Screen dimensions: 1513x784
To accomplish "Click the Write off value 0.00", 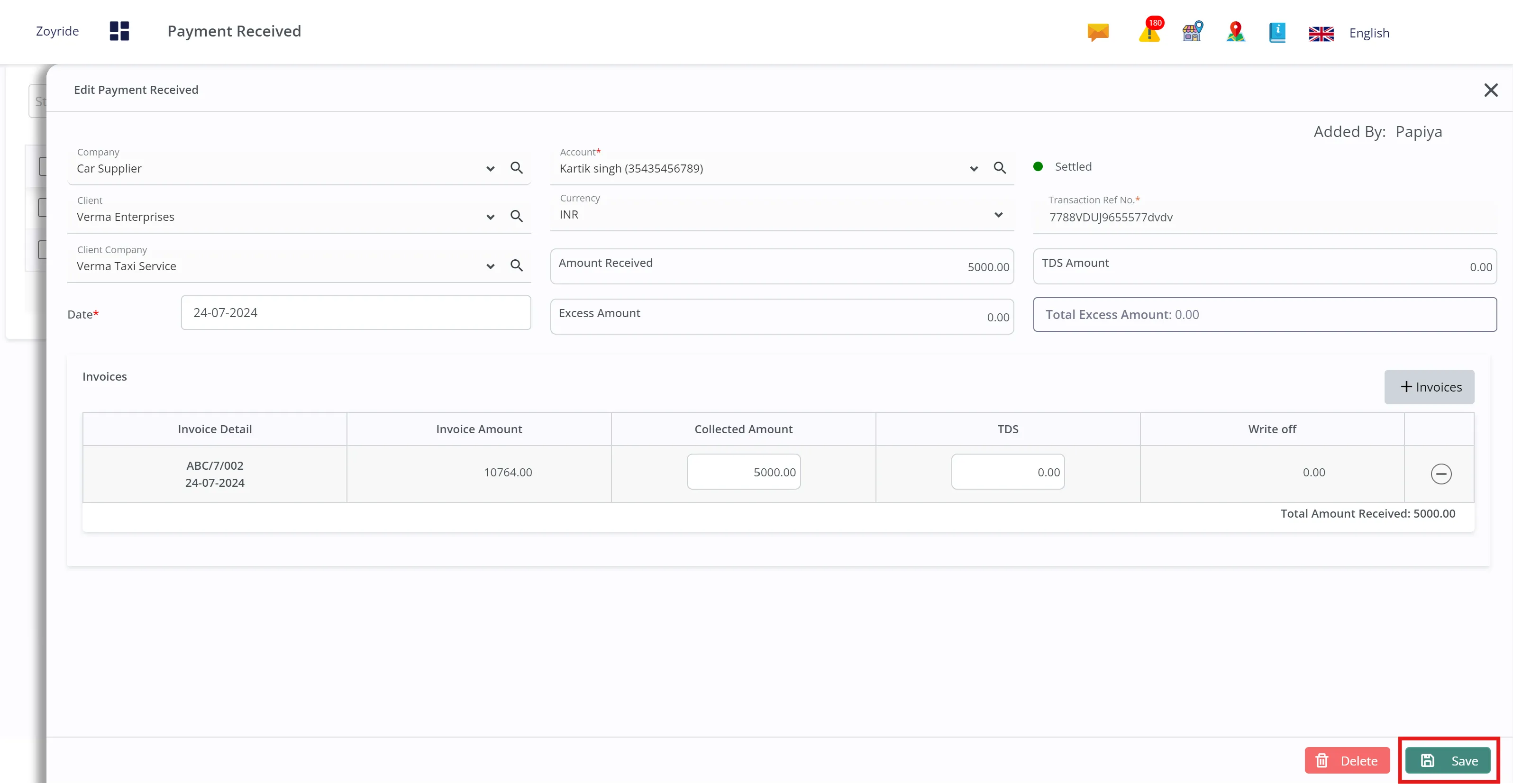I will tap(1314, 472).
